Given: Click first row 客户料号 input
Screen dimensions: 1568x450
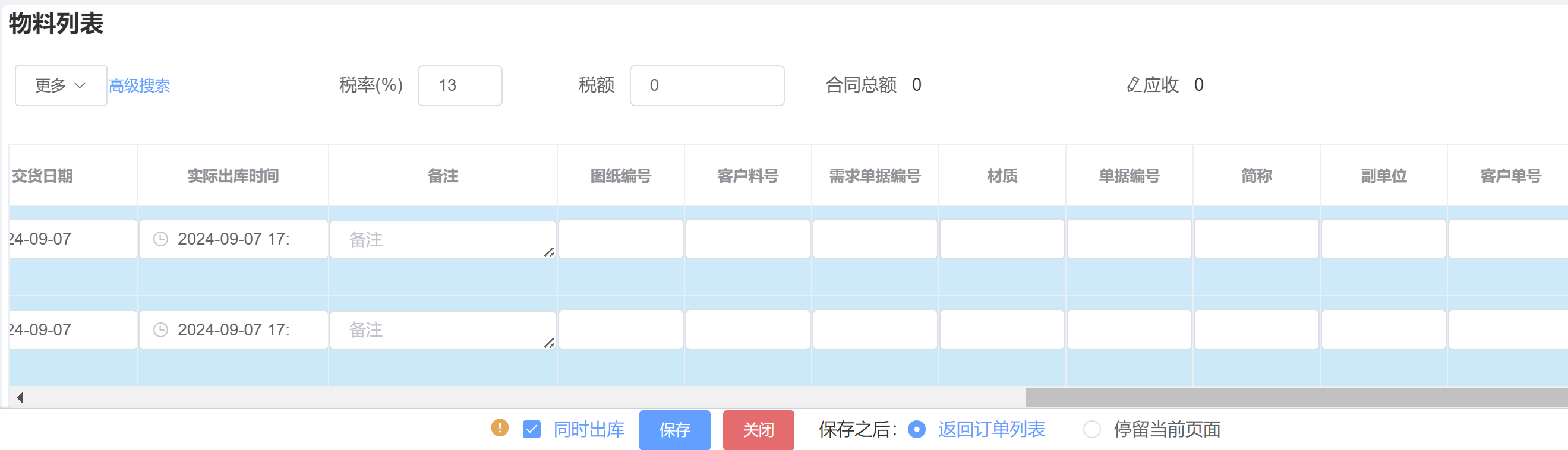Looking at the screenshot, I should 748,239.
